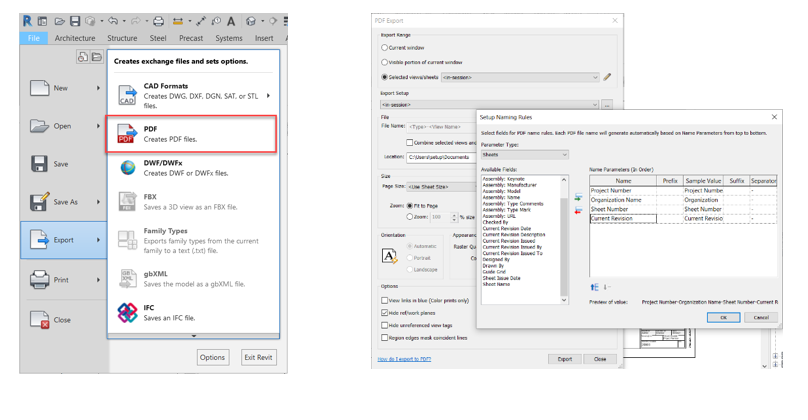Image resolution: width=808 pixels, height=420 pixels.
Task: Click the Open Documents folder icon in File menu
Action: tap(96, 57)
